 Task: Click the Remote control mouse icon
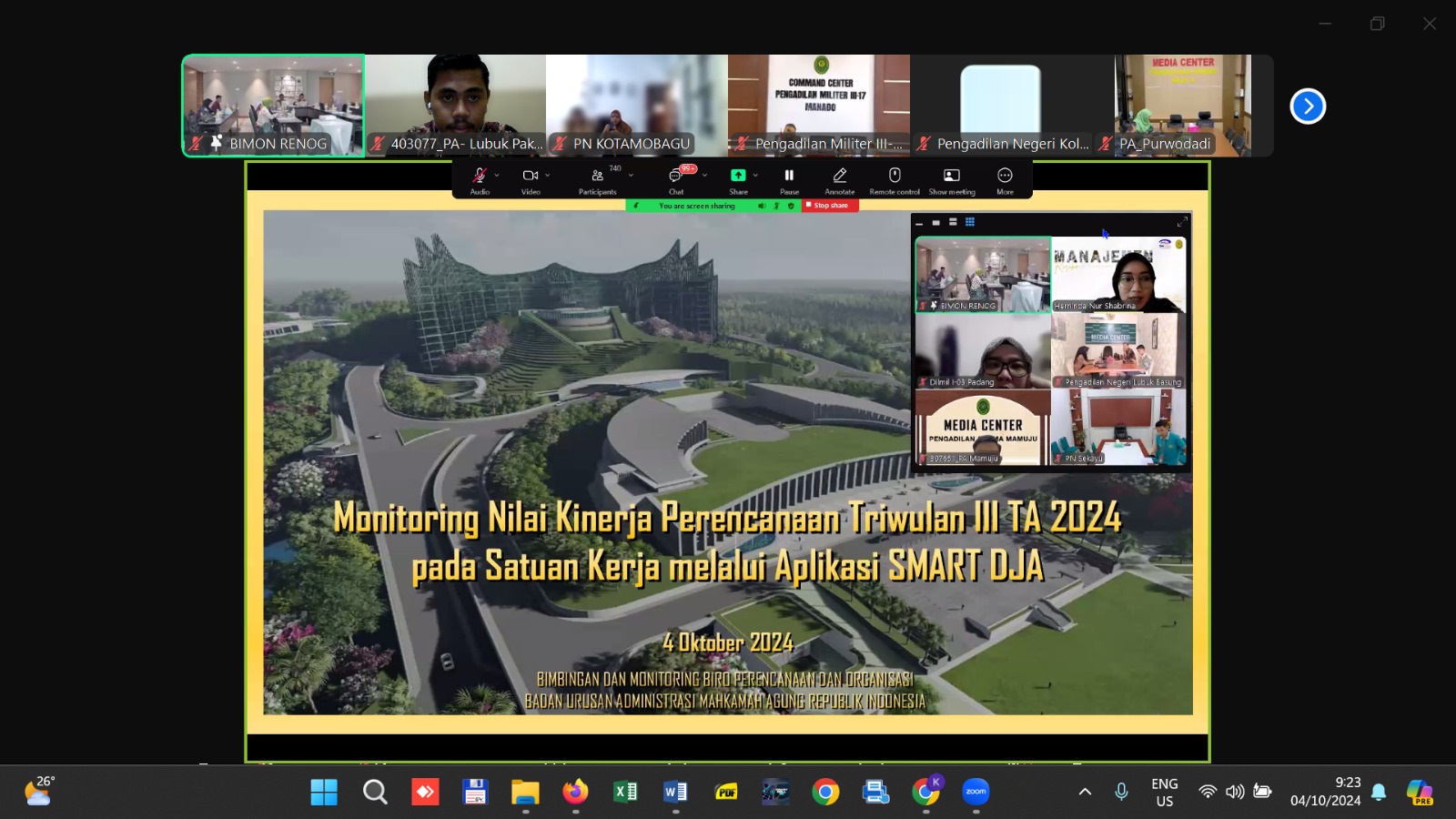tap(895, 177)
